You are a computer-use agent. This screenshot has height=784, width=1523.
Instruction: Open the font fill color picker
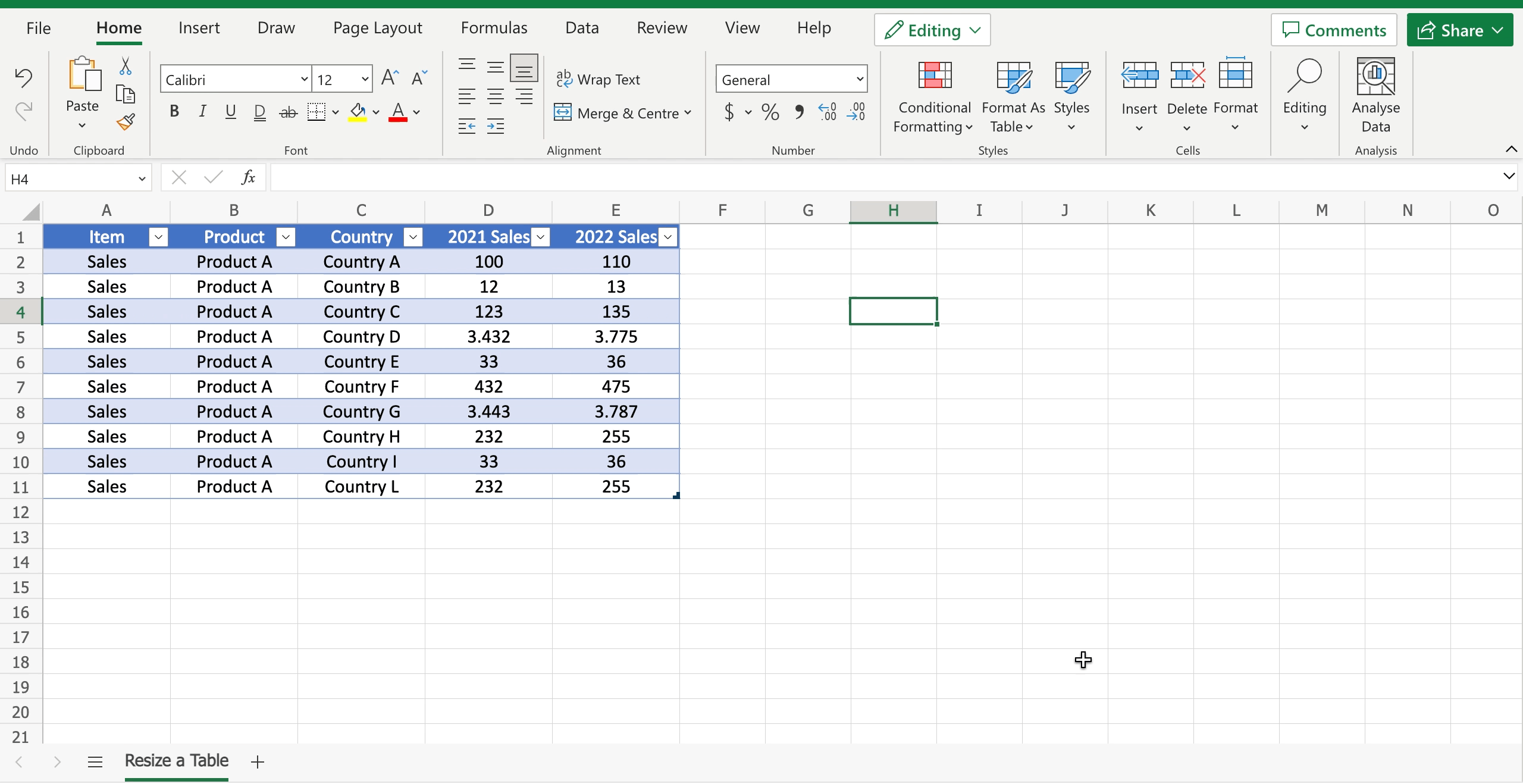point(376,112)
